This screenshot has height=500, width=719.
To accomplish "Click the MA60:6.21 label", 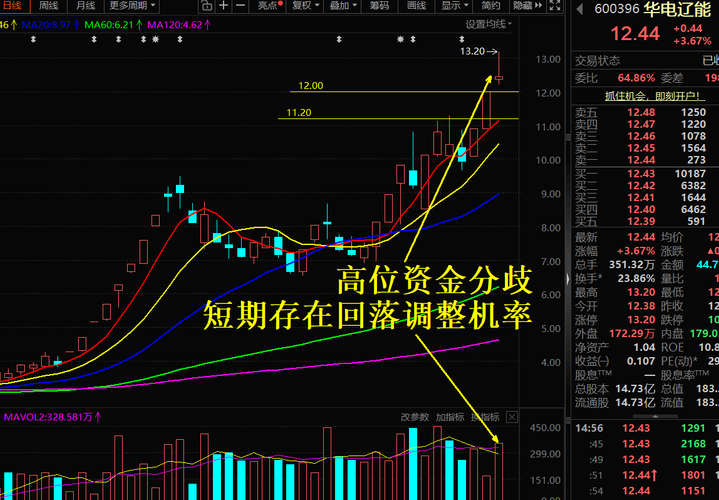I will tap(112, 25).
